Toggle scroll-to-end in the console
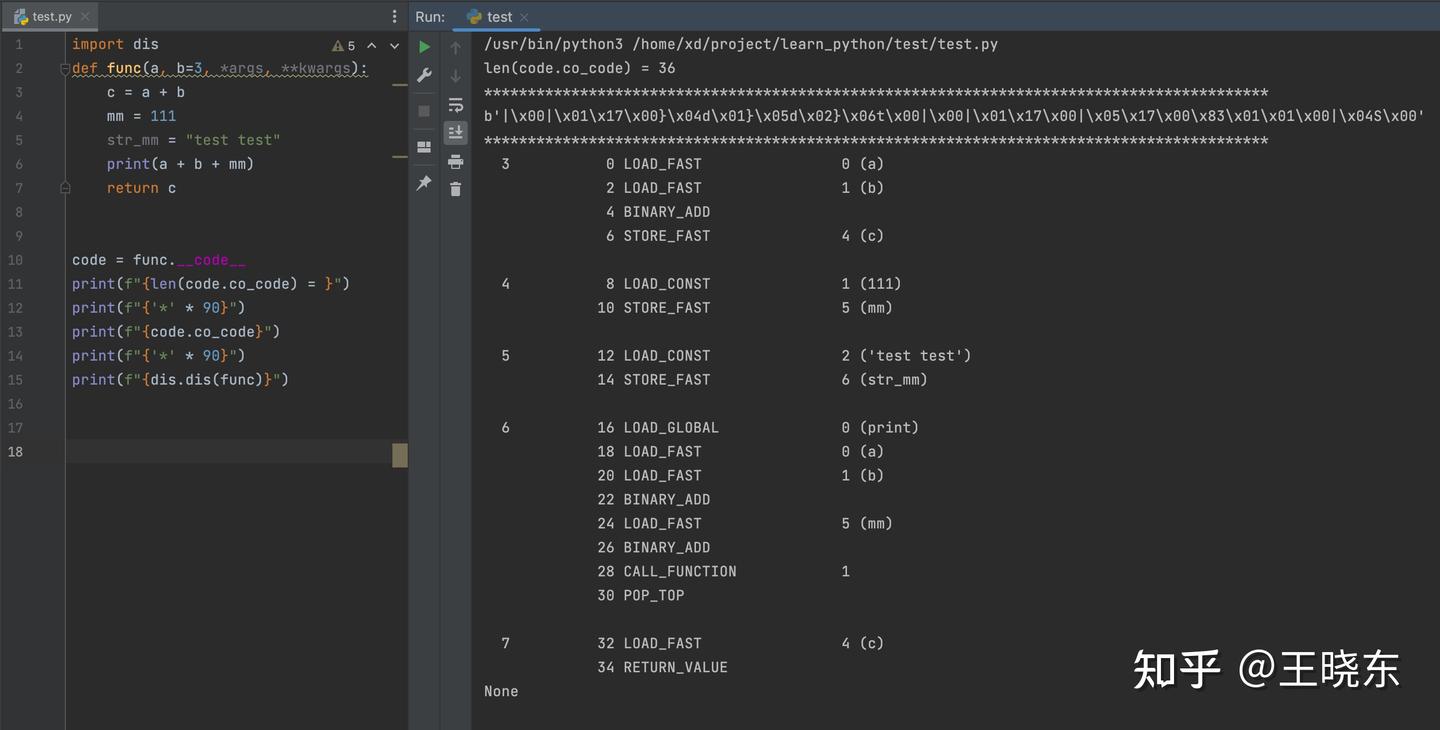 click(456, 133)
